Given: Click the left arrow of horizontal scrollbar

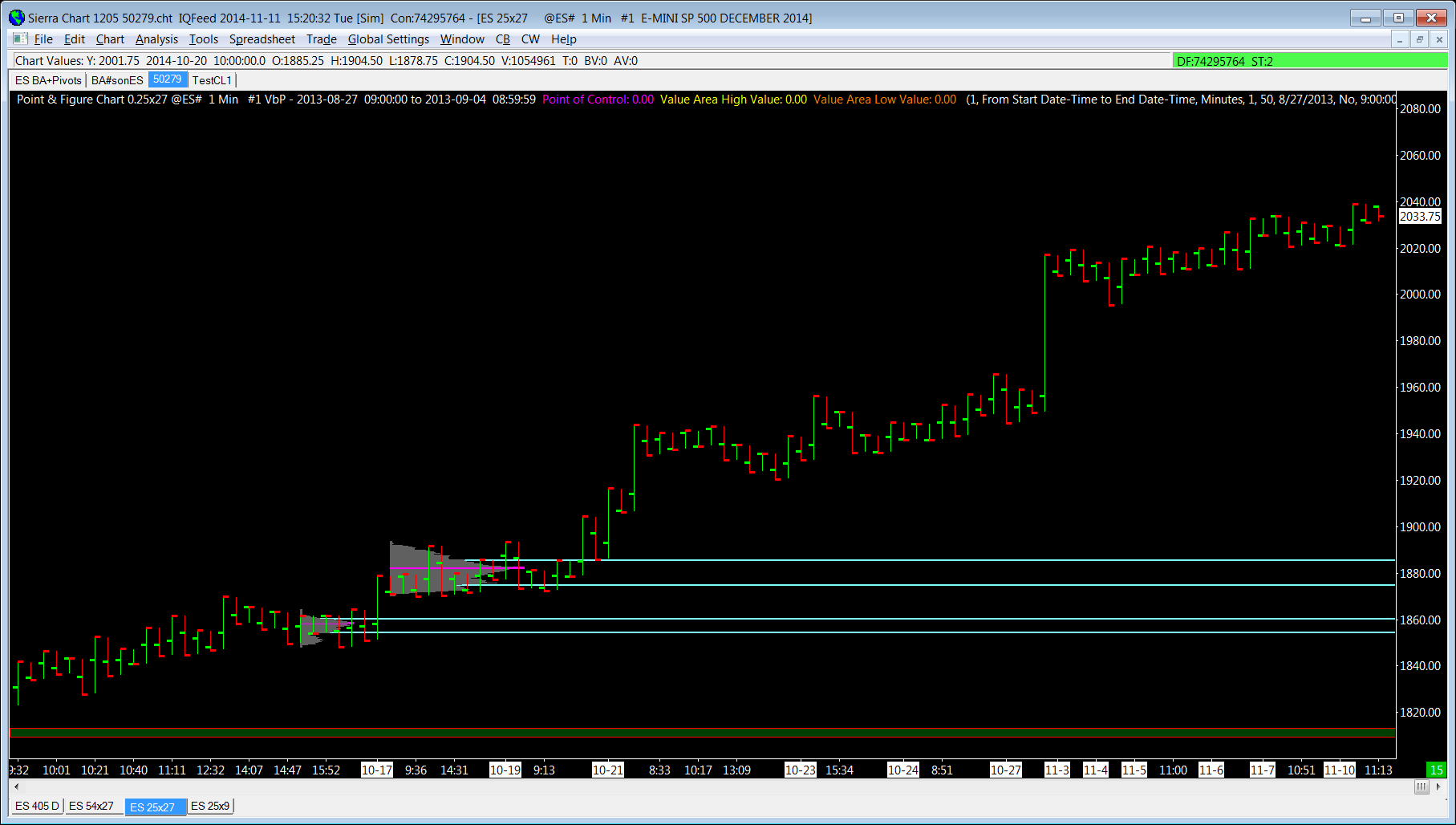Looking at the screenshot, I should pos(17,786).
